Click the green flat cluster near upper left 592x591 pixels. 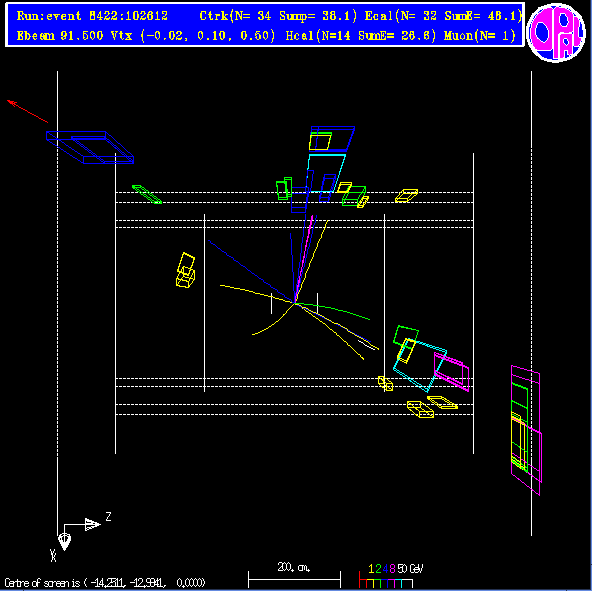pos(147,194)
